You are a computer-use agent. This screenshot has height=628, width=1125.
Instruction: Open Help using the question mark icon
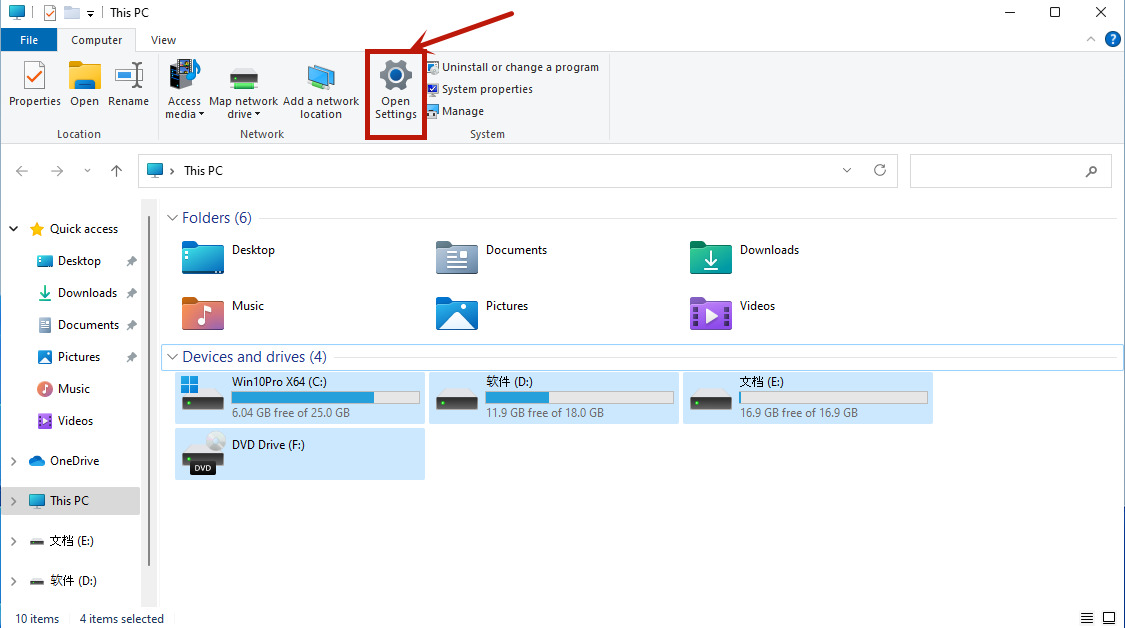tap(1113, 39)
